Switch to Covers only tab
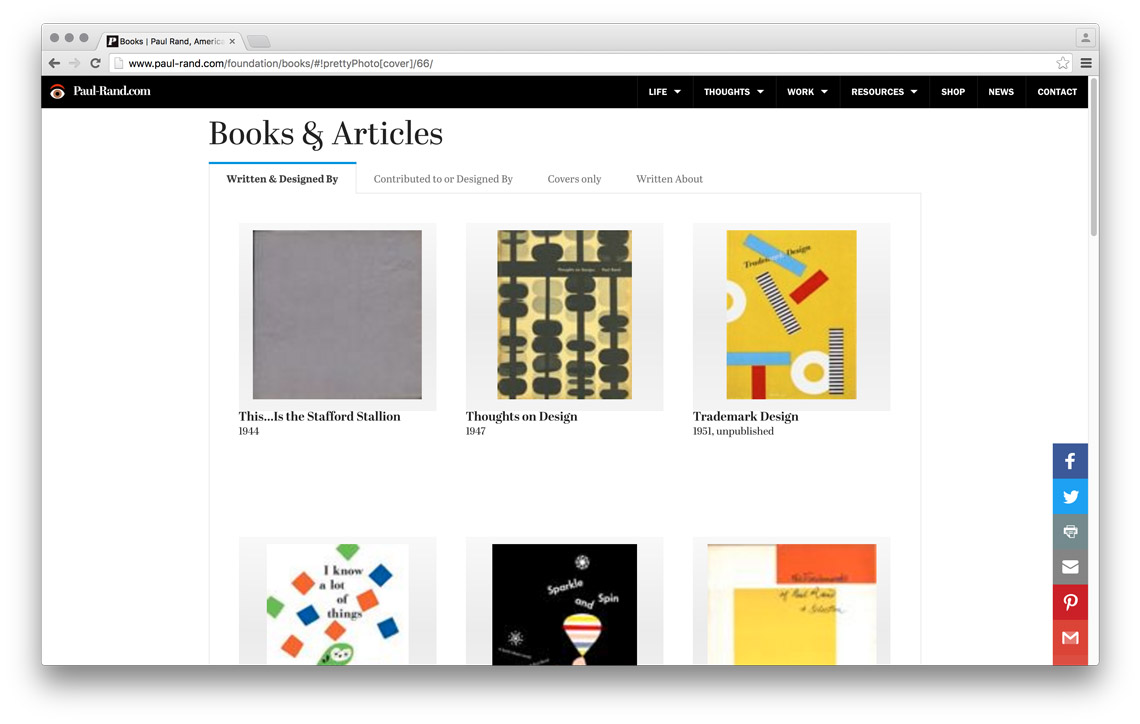The height and width of the screenshot is (724, 1140). (574, 179)
